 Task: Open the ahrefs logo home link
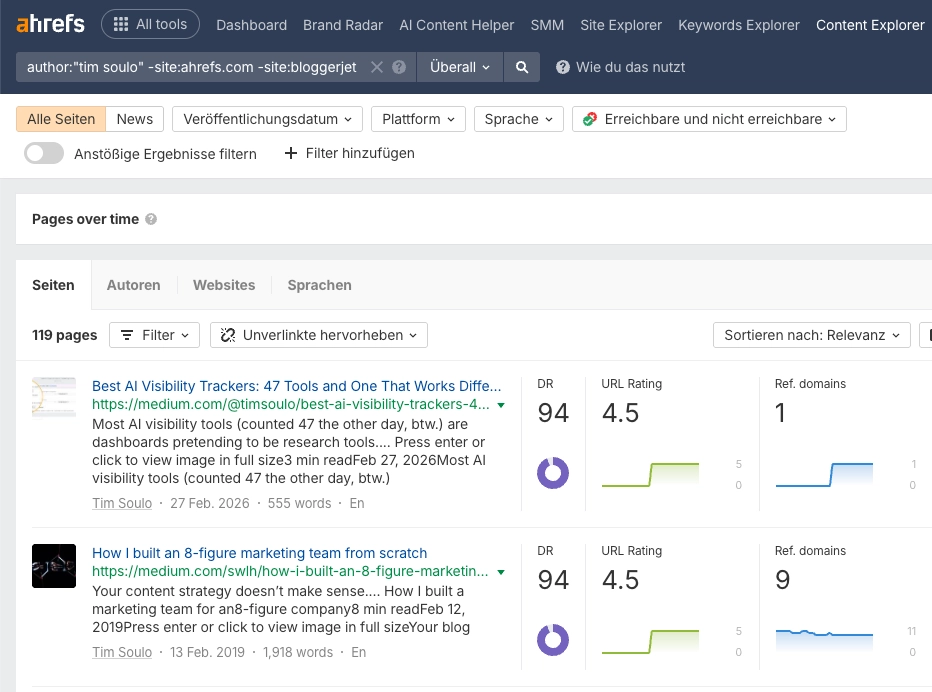[x=51, y=24]
